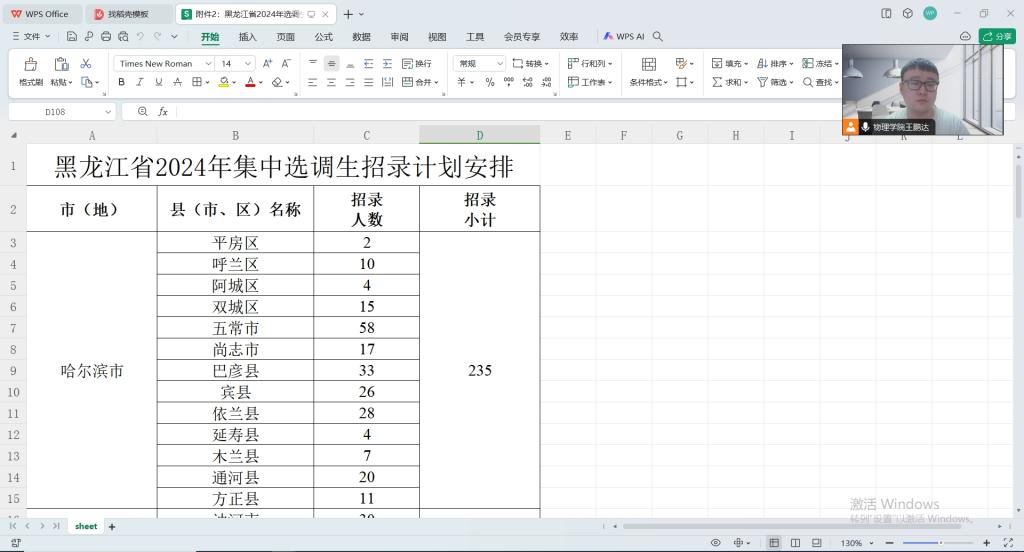The height and width of the screenshot is (552, 1024).
Task: Open the number format 常规 dropdown
Action: click(x=500, y=63)
